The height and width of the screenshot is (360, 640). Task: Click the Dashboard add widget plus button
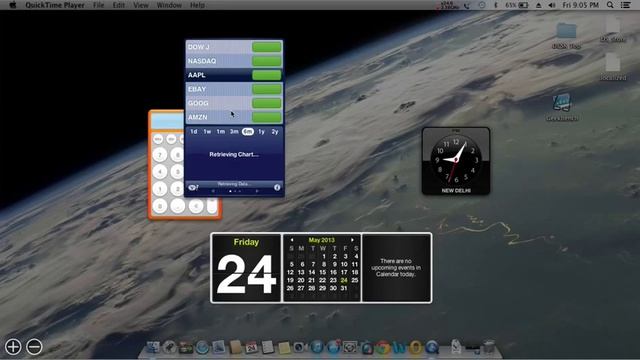13,347
